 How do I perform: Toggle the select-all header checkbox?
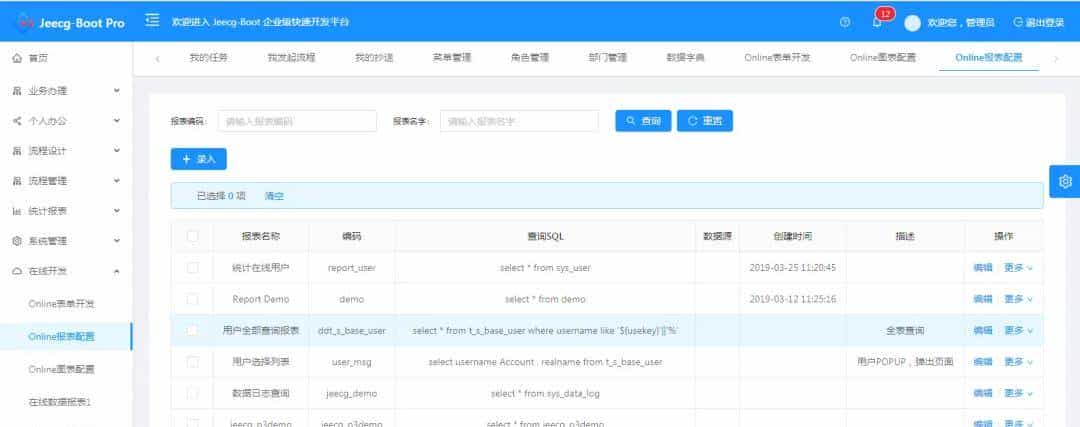[192, 236]
